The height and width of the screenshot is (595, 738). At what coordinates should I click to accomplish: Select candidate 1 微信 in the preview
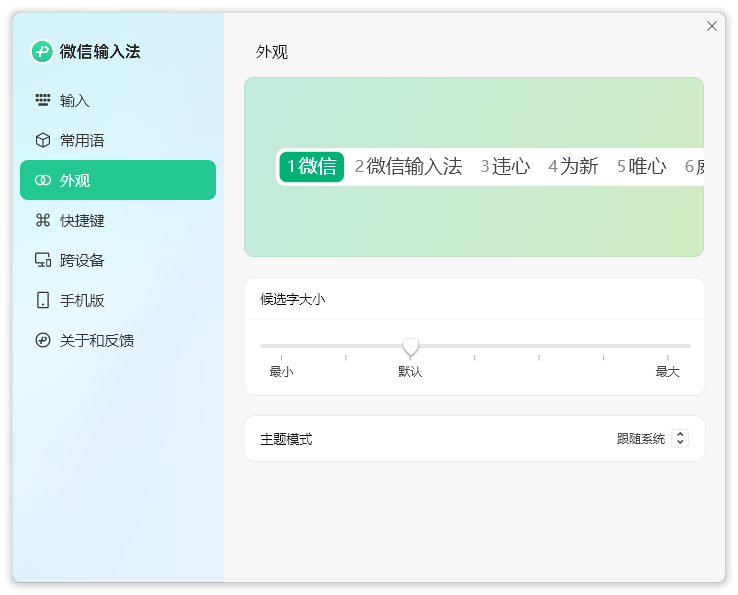(311, 167)
